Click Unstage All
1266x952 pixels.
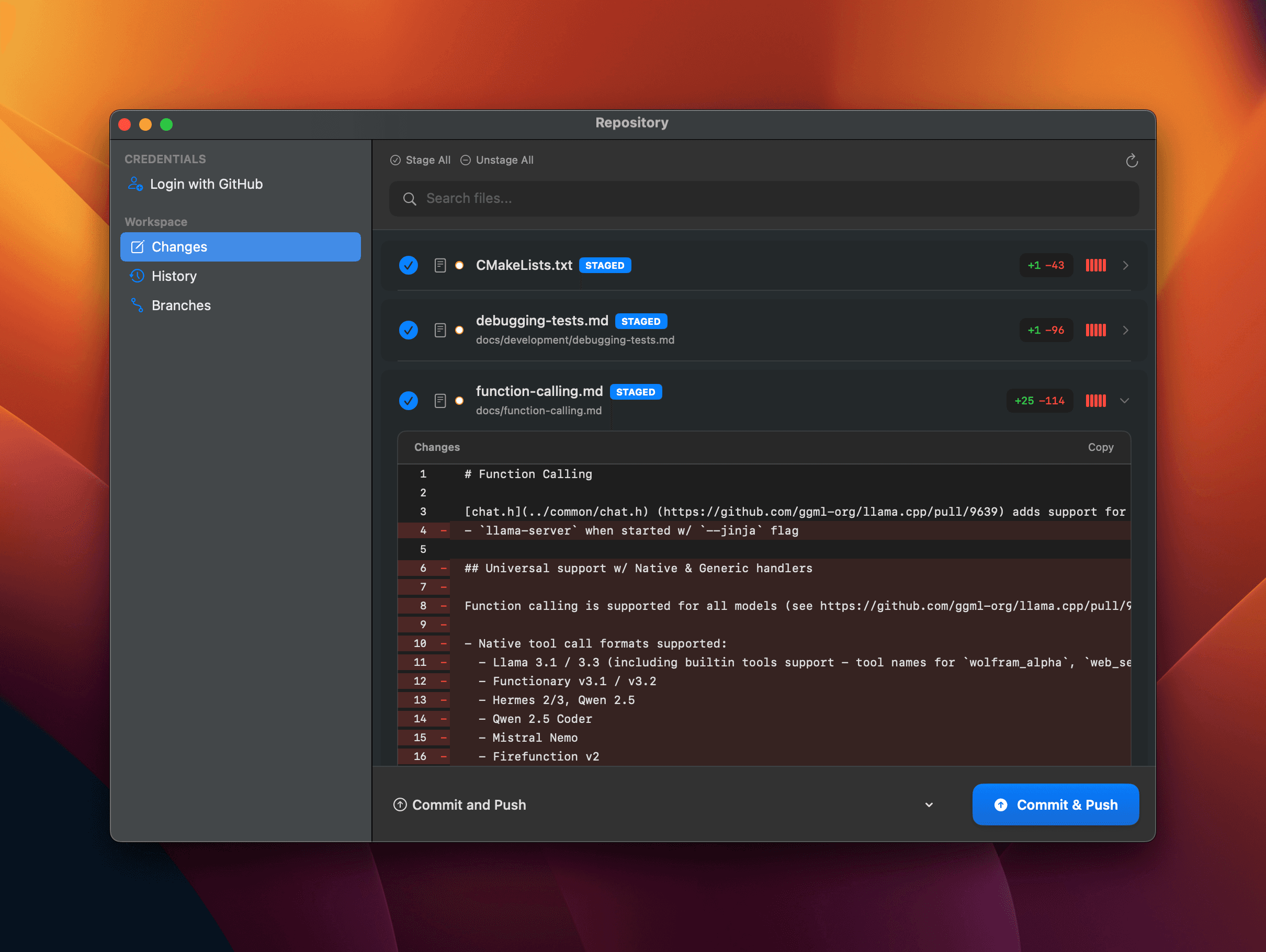click(498, 160)
